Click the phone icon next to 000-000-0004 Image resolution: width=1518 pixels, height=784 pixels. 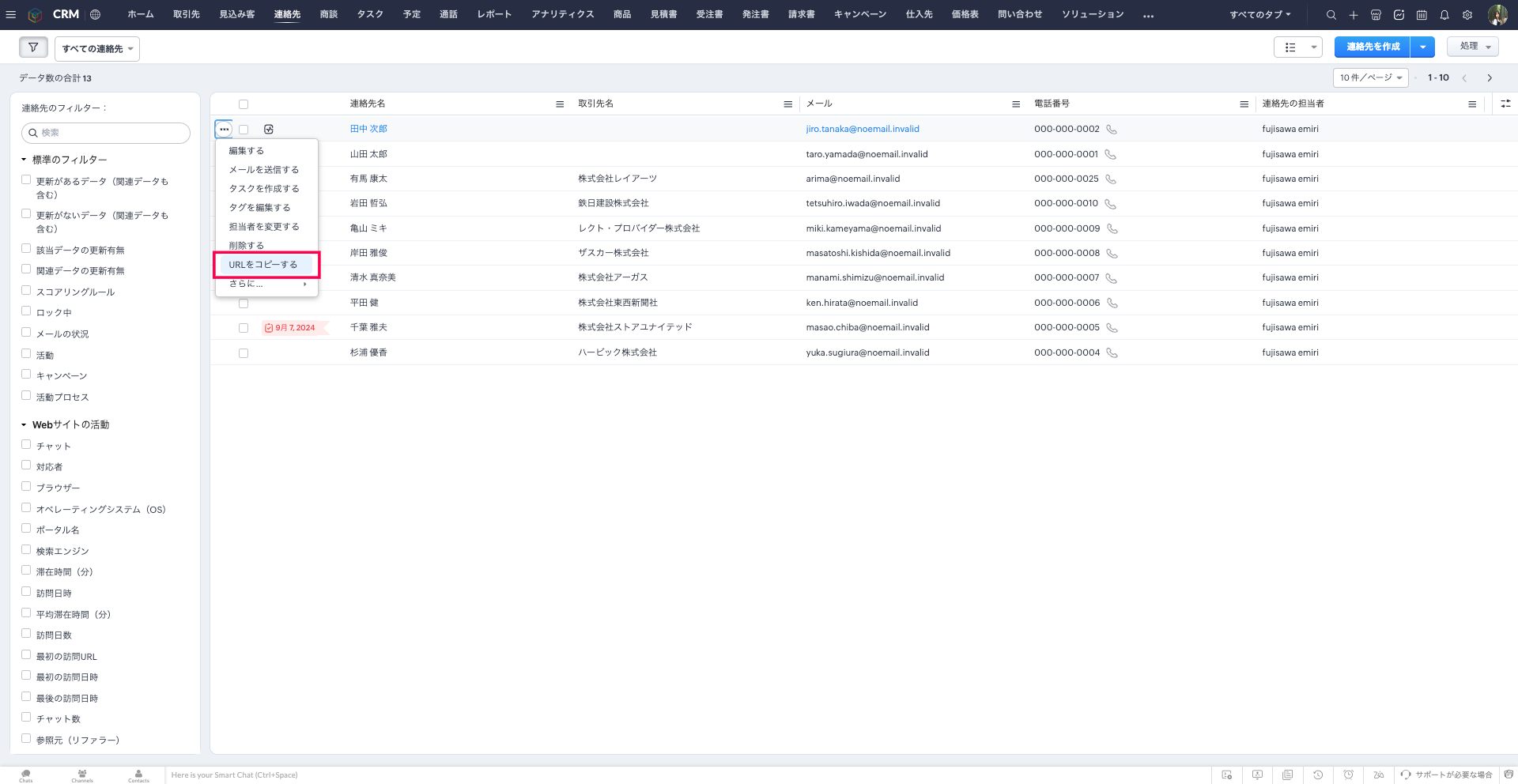pos(1112,352)
